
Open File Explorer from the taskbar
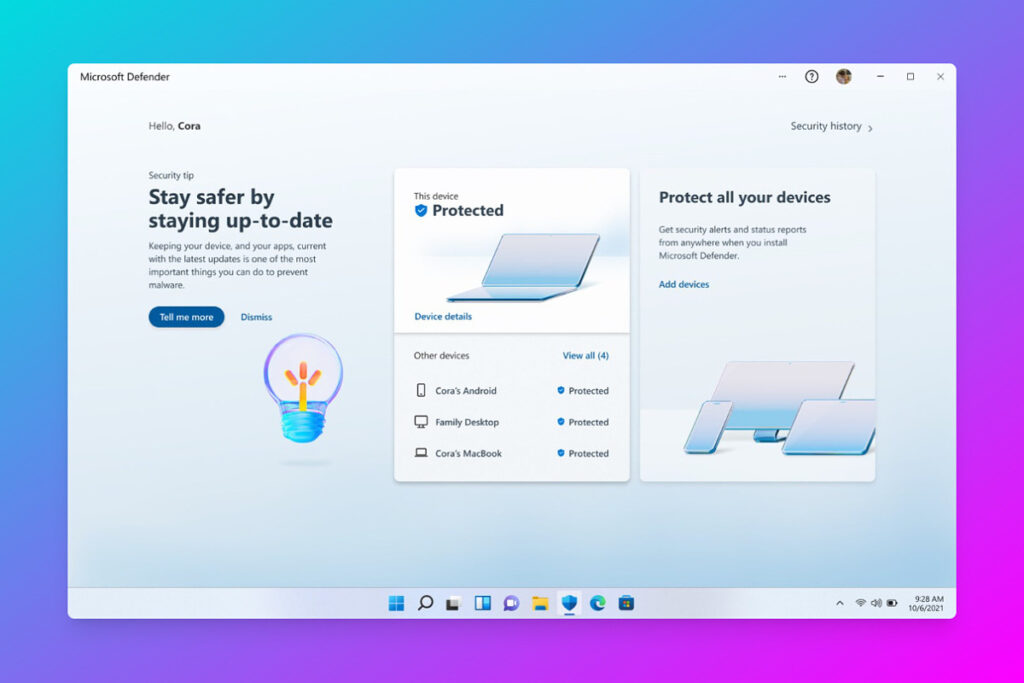pyautogui.click(x=540, y=603)
